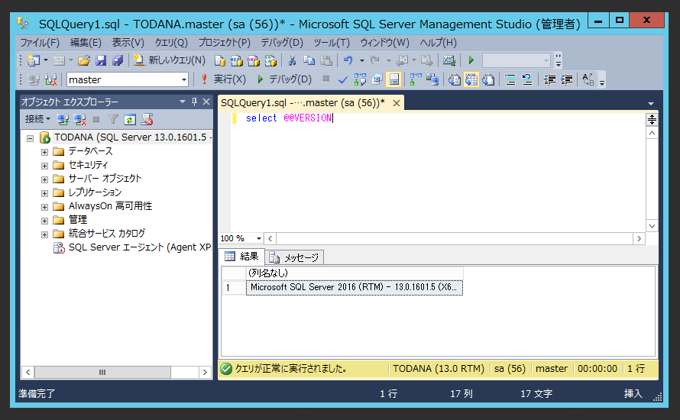Save the query with the floppy disk icon
The image size is (680, 420).
(x=101, y=60)
